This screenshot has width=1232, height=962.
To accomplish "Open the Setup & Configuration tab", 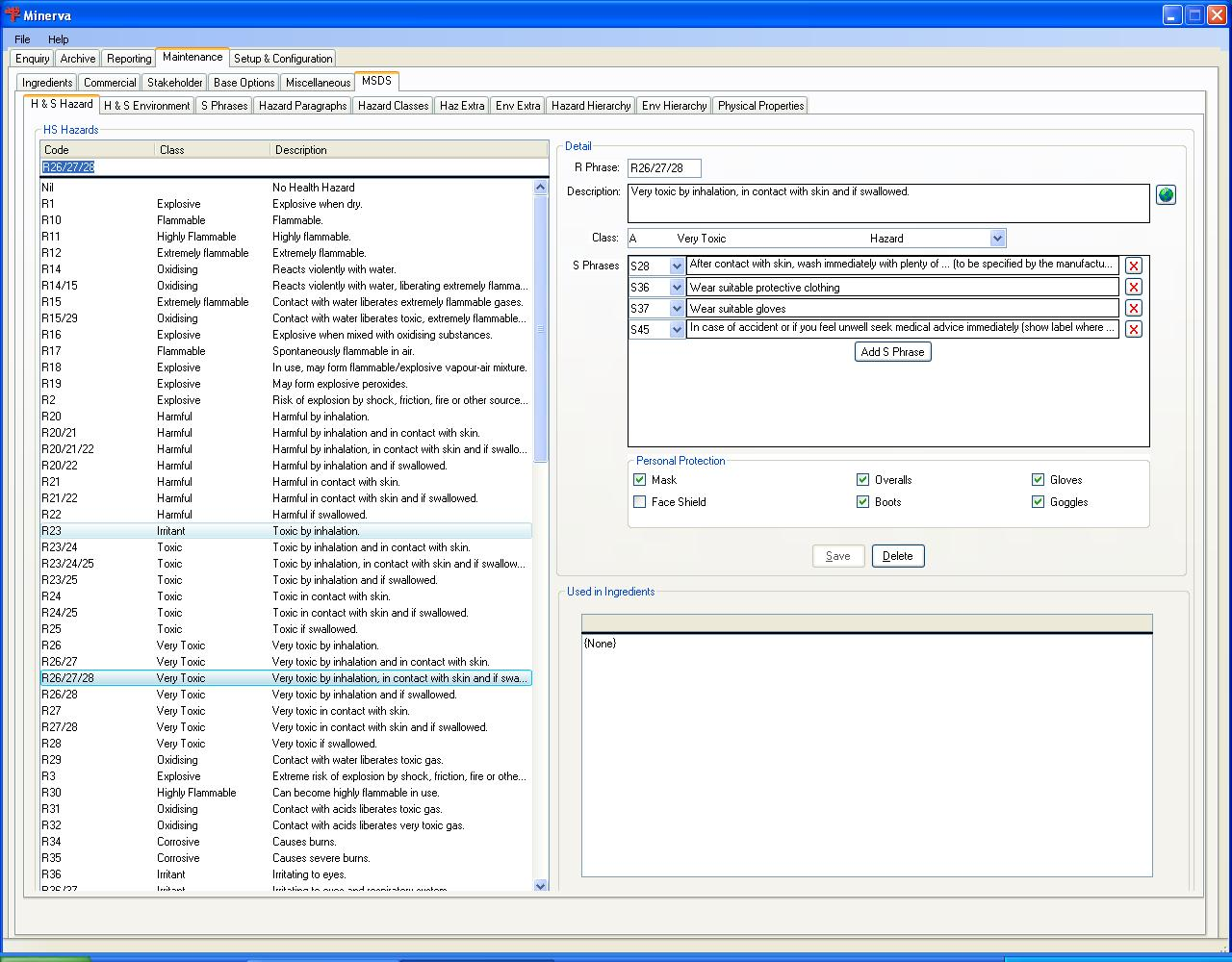I will 283,59.
